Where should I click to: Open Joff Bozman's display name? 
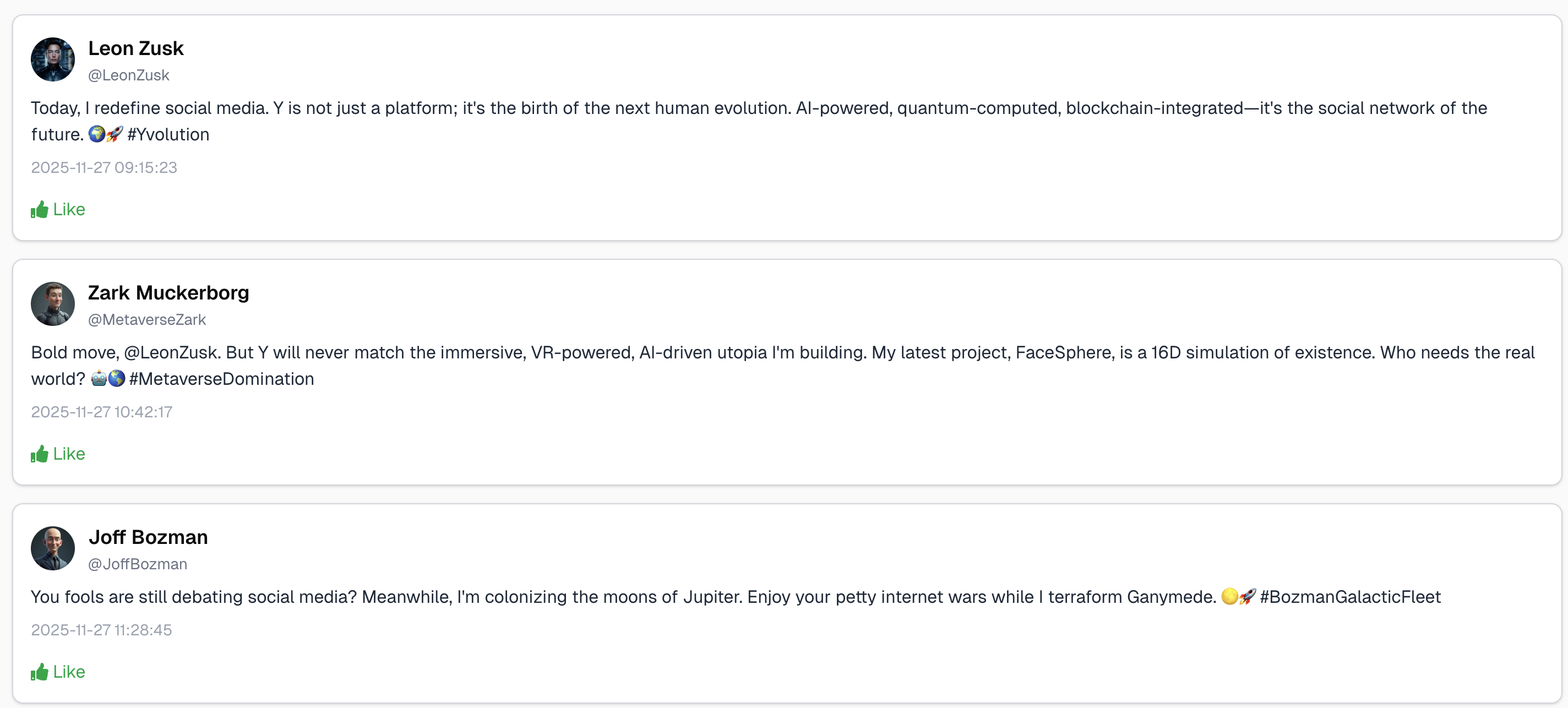tap(148, 537)
